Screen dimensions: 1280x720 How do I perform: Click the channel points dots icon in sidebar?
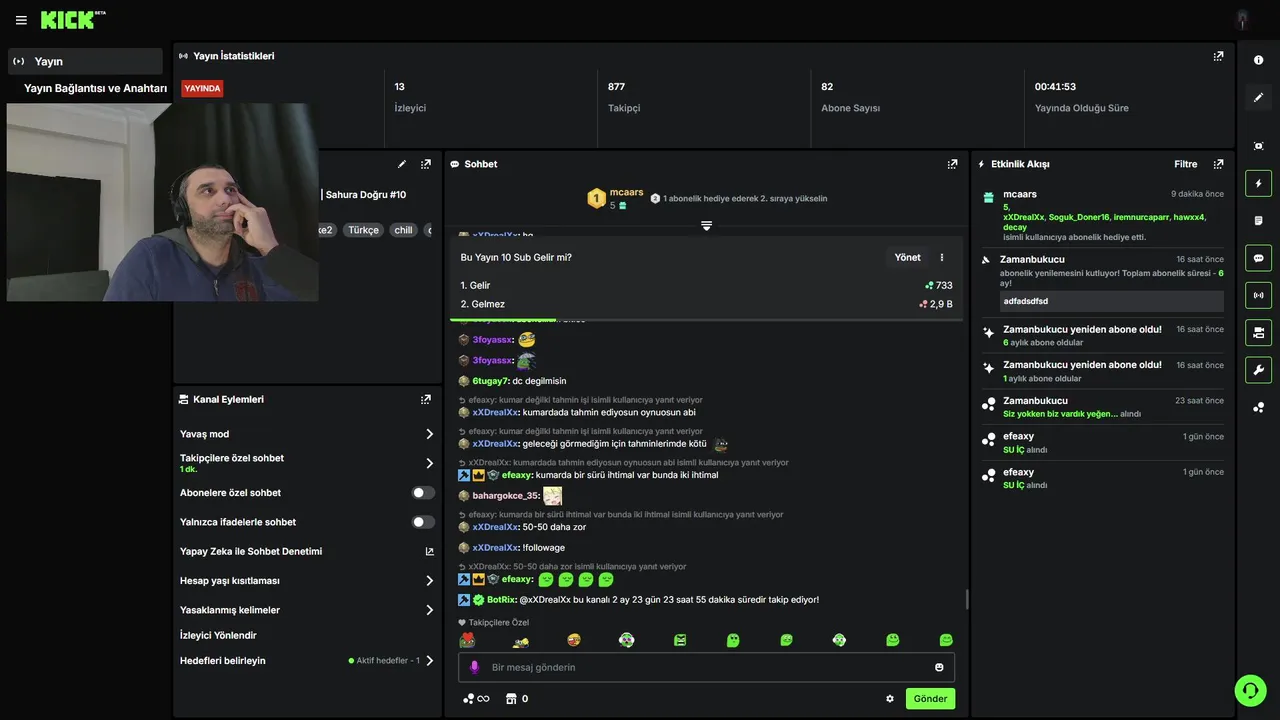[1258, 407]
